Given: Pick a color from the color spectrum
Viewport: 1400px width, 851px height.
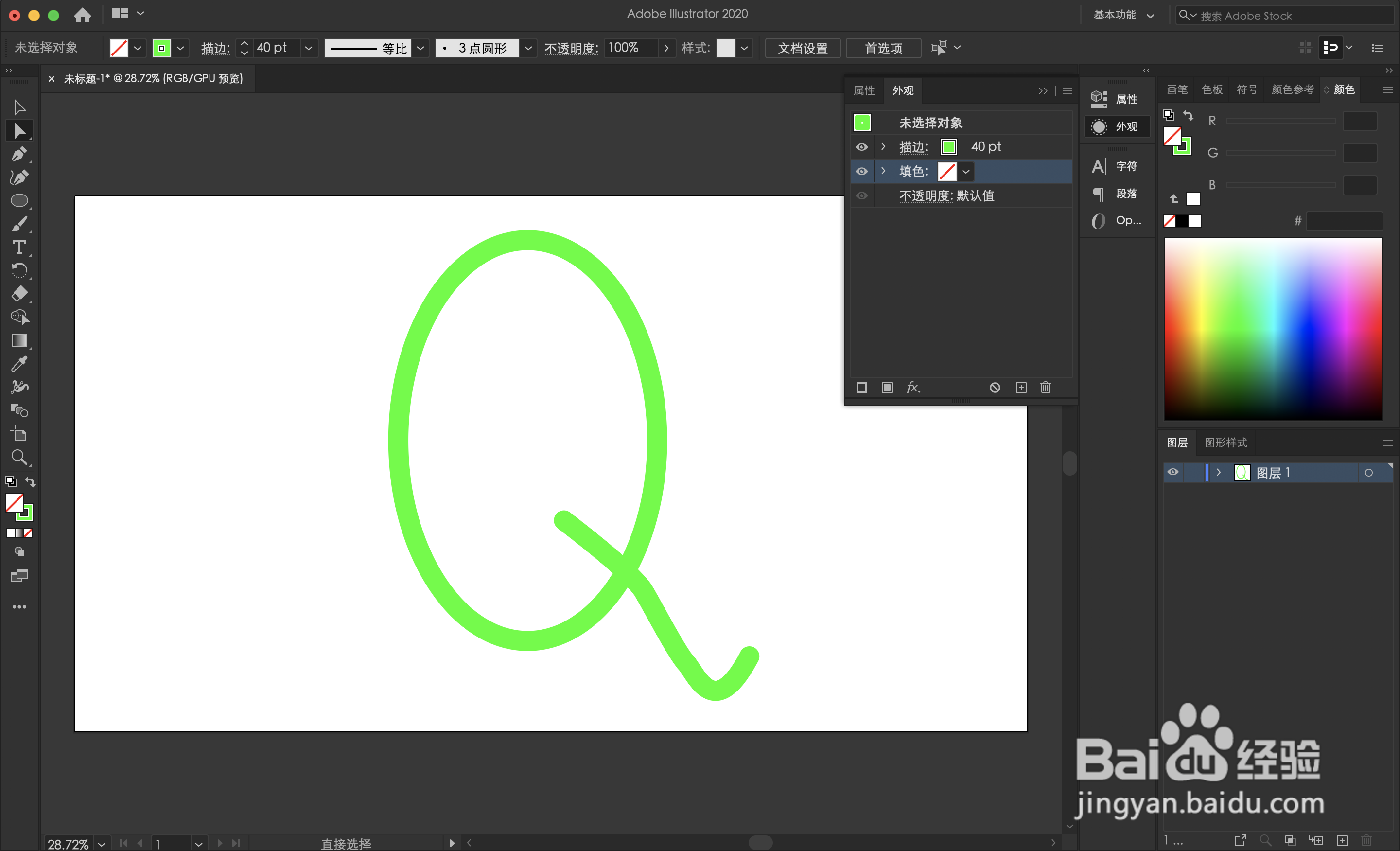Looking at the screenshot, I should (1273, 330).
